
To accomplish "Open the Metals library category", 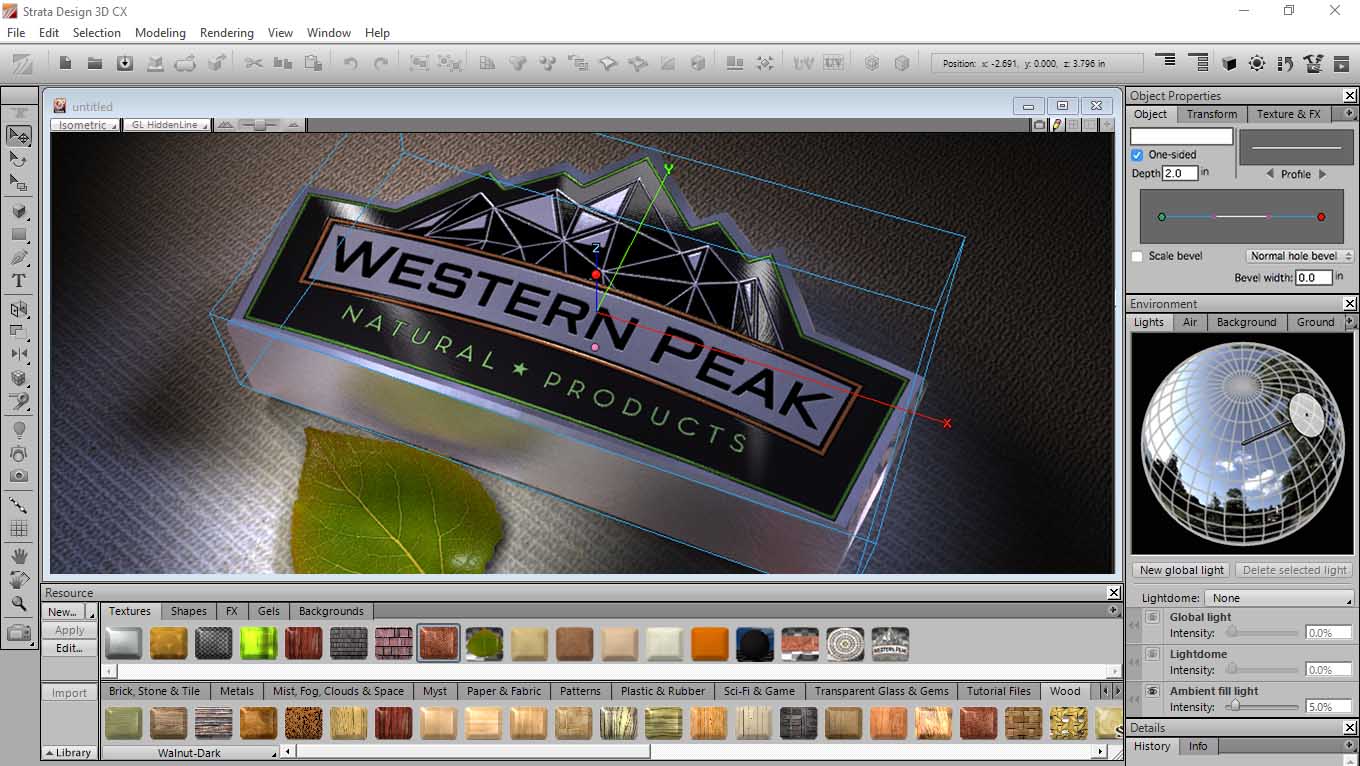I will coord(237,691).
